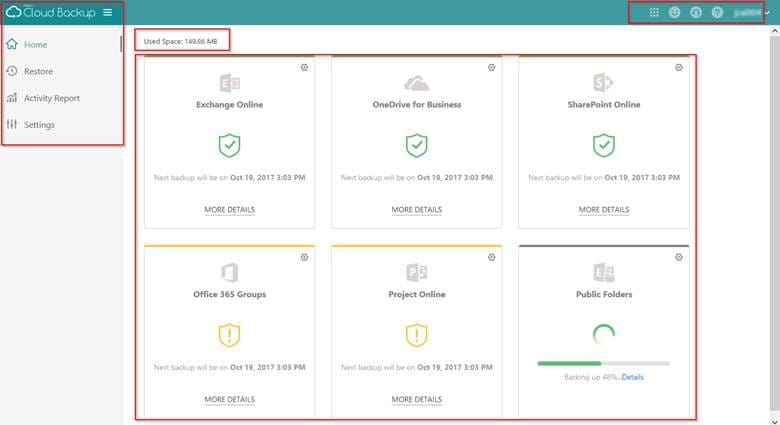The image size is (780, 425).
Task: Open the Project Online card gear settings
Action: (491, 257)
